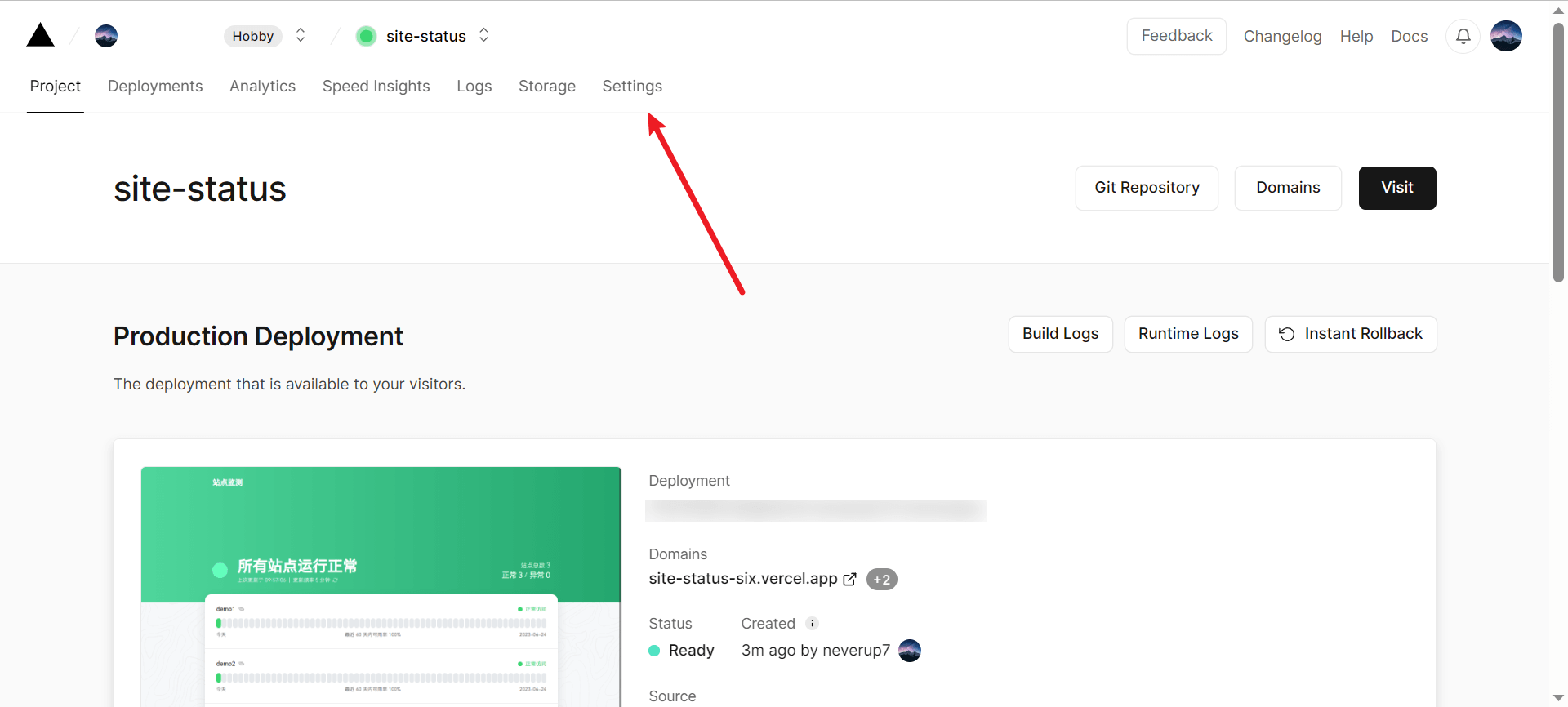1568x707 pixels.
Task: Click the Instant Rollback button
Action: (x=1351, y=334)
